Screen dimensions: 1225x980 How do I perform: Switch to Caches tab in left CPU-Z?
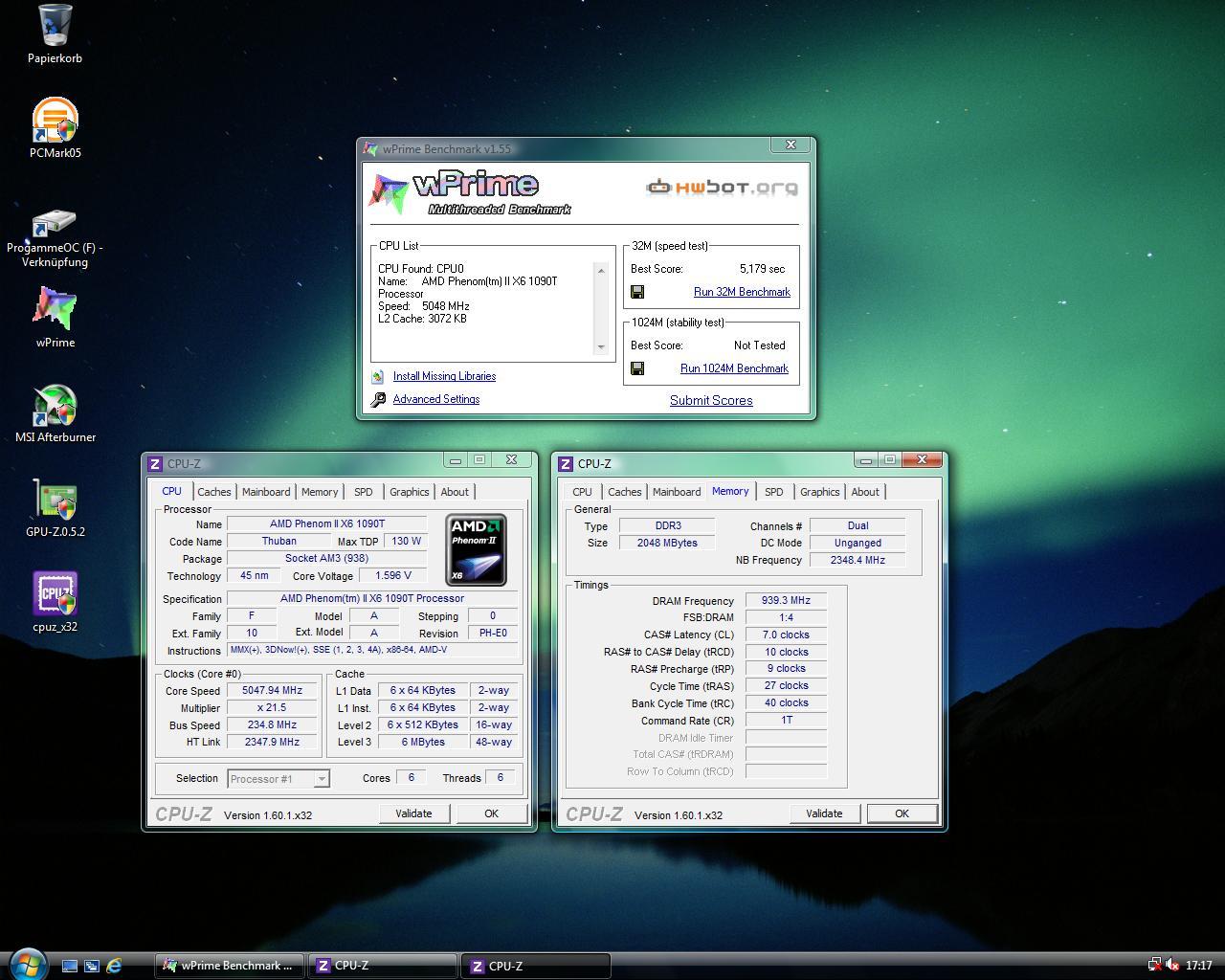pyautogui.click(x=214, y=492)
